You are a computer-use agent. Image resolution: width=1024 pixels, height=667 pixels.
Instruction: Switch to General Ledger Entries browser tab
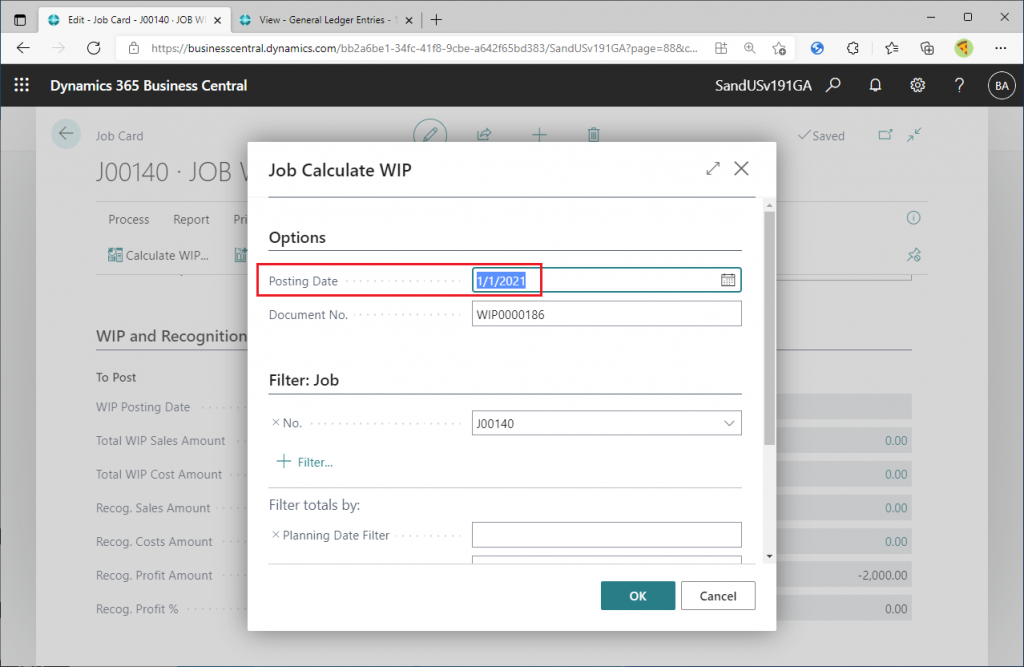coord(325,20)
